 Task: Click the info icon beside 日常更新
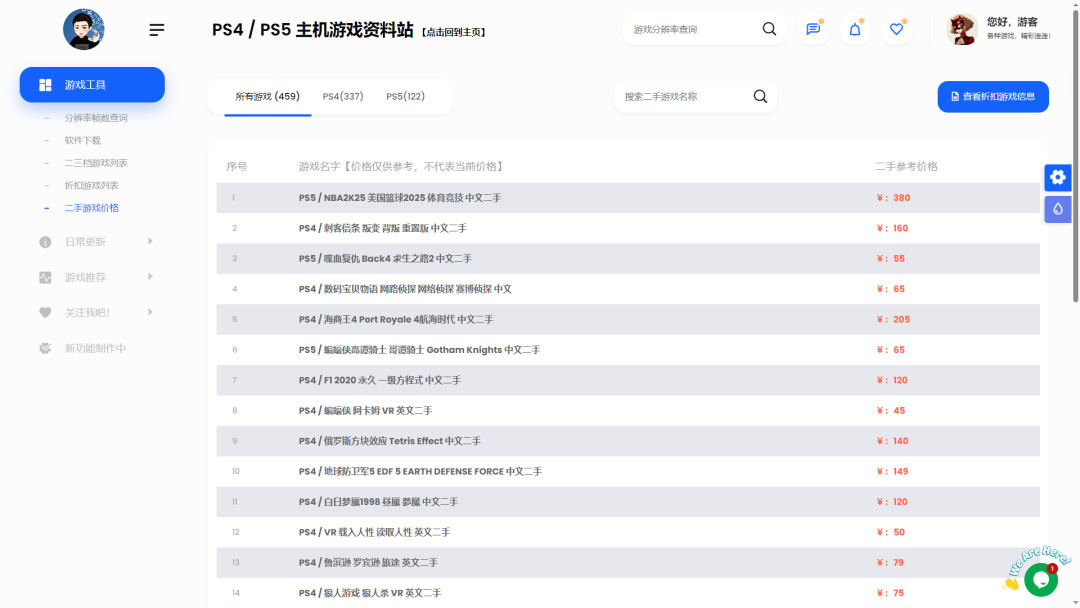click(45, 242)
